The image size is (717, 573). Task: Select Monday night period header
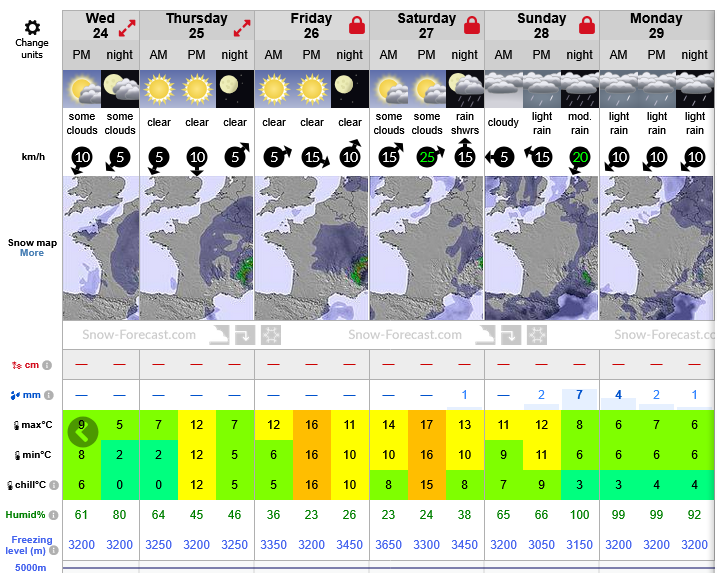694,55
